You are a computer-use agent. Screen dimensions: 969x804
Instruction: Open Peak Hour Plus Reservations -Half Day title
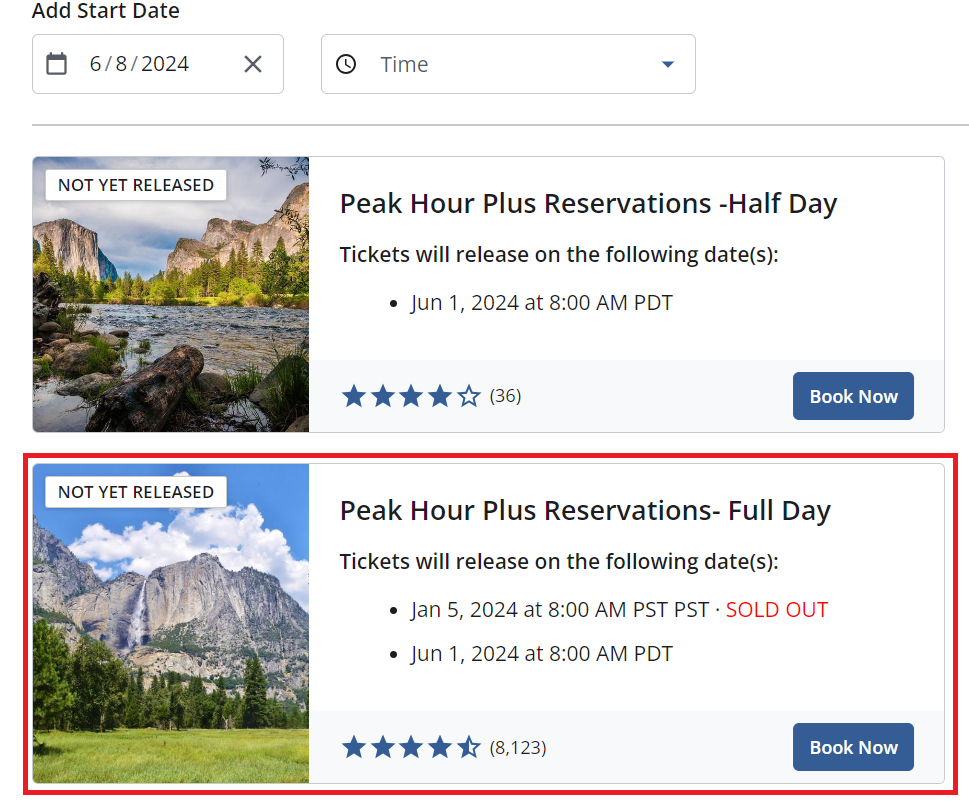(588, 204)
